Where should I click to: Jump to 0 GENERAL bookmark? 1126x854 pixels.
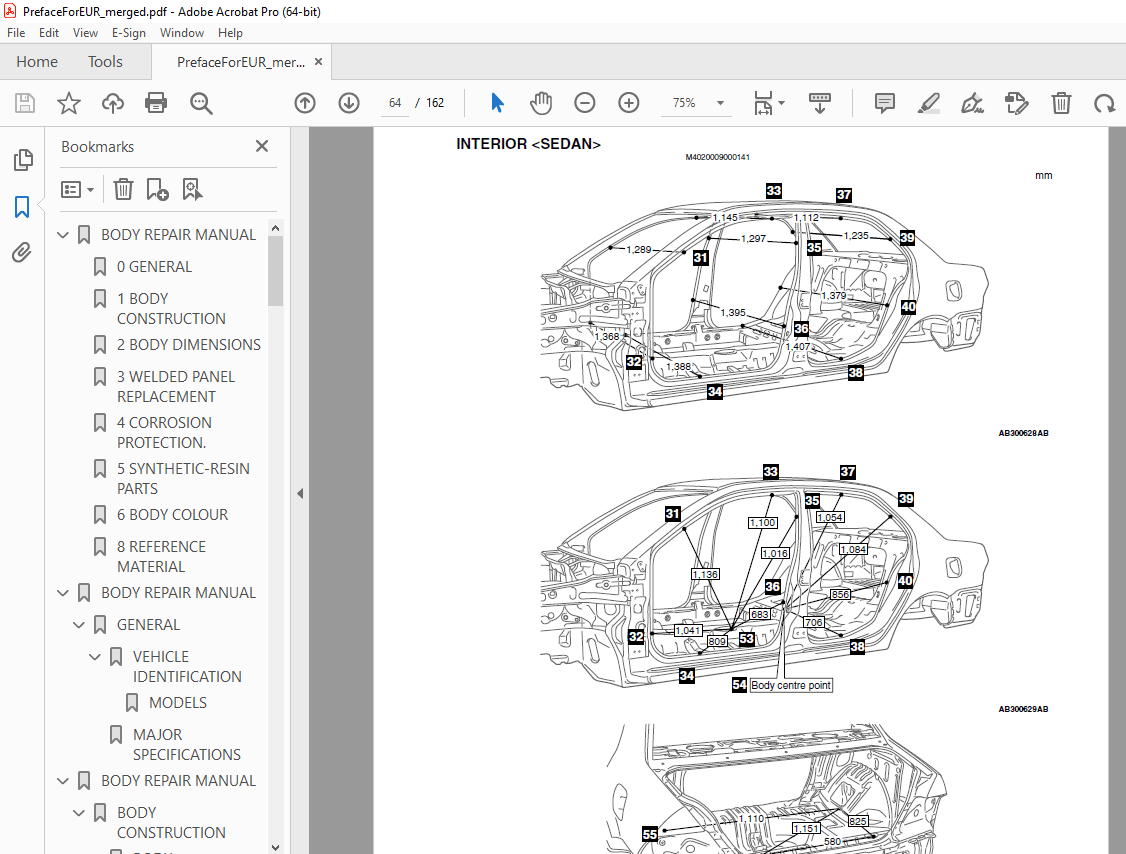154,267
